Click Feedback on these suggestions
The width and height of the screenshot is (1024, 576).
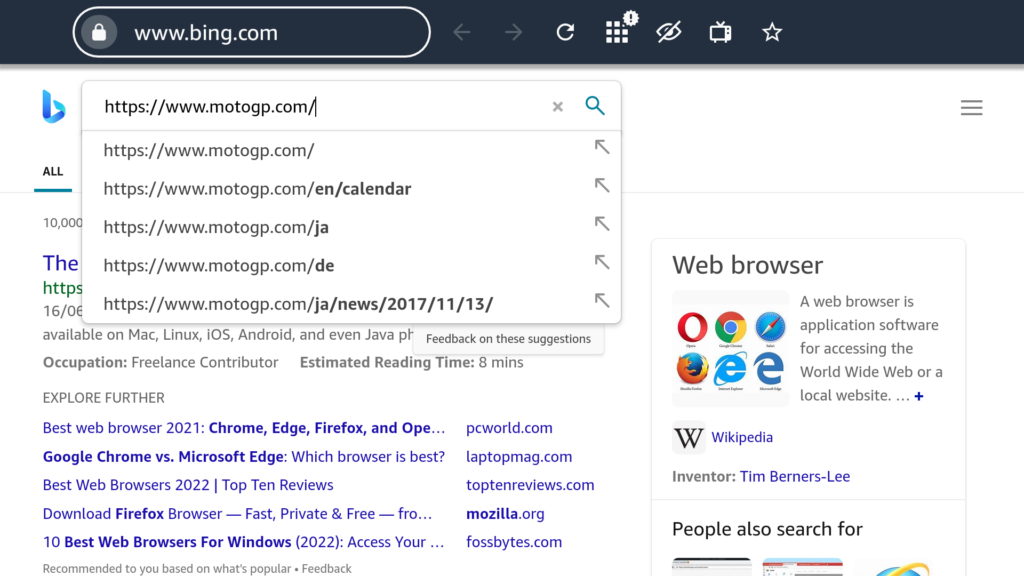508,339
